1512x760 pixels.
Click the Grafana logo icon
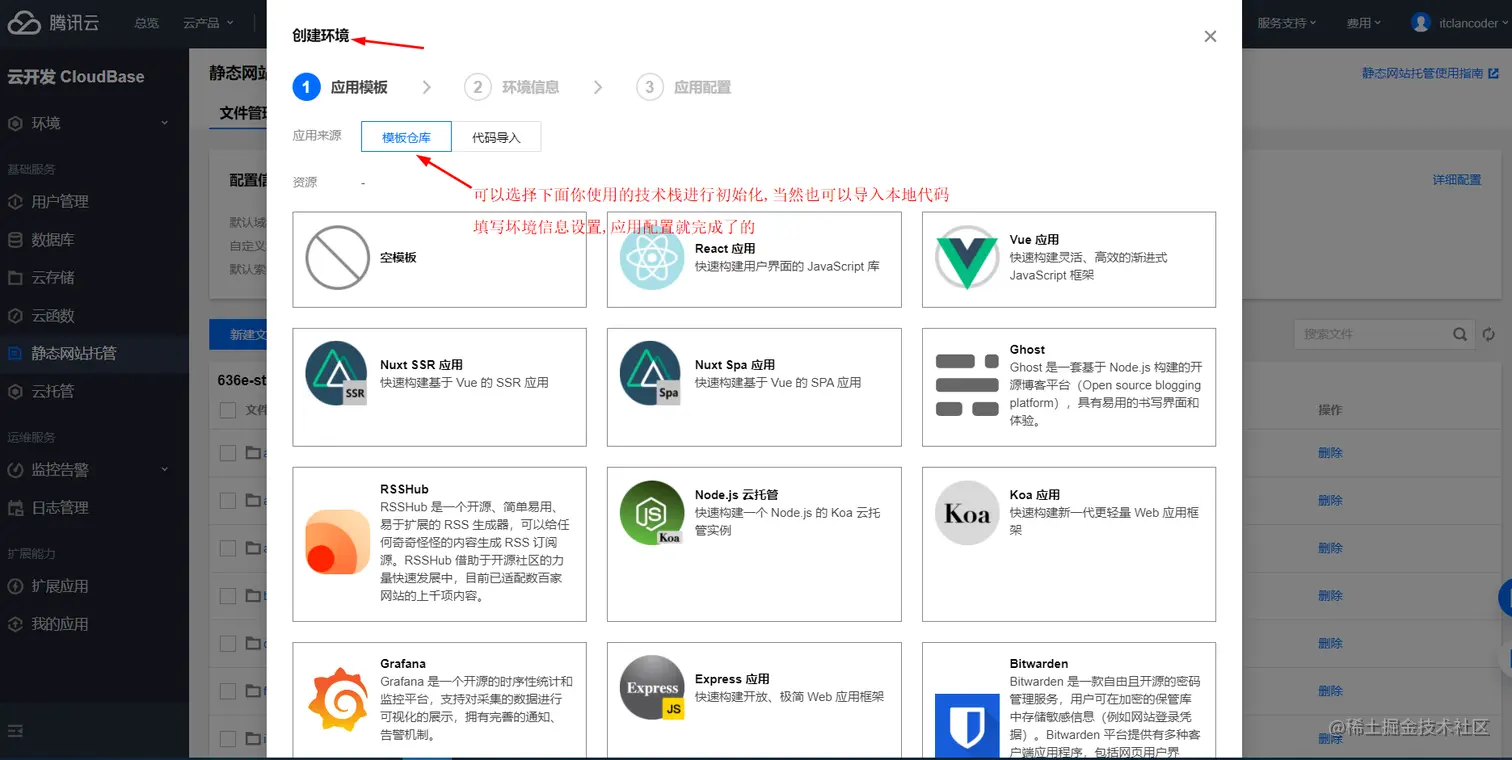(337, 698)
